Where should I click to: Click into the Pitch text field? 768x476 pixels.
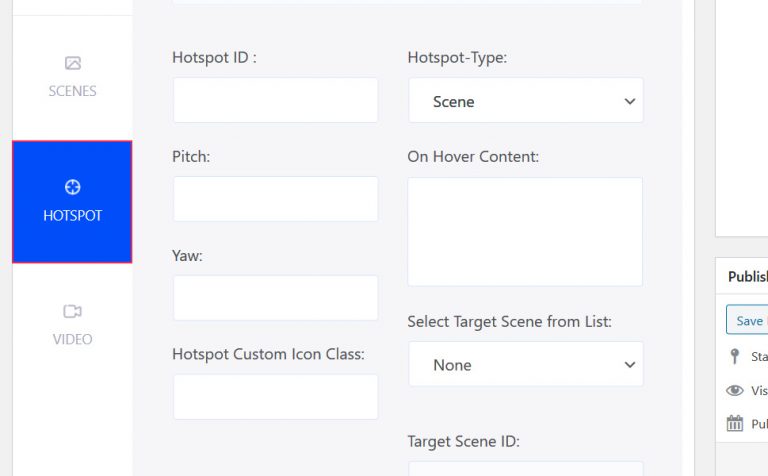coord(275,199)
